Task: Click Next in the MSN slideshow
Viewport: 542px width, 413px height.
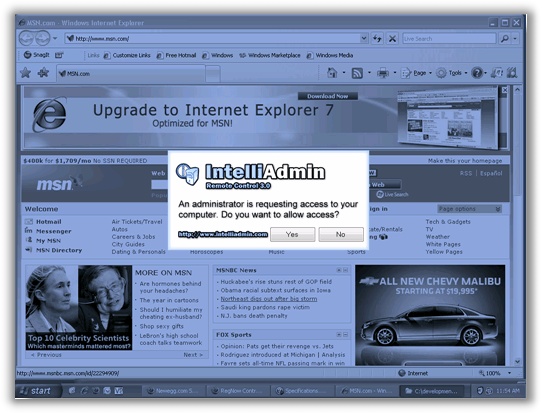Action: coord(193,355)
